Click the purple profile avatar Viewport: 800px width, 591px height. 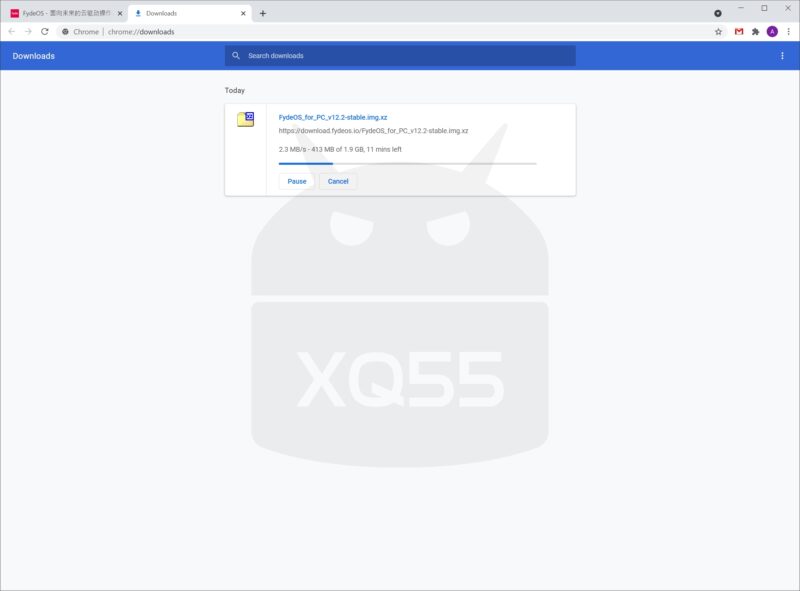pyautogui.click(x=772, y=31)
